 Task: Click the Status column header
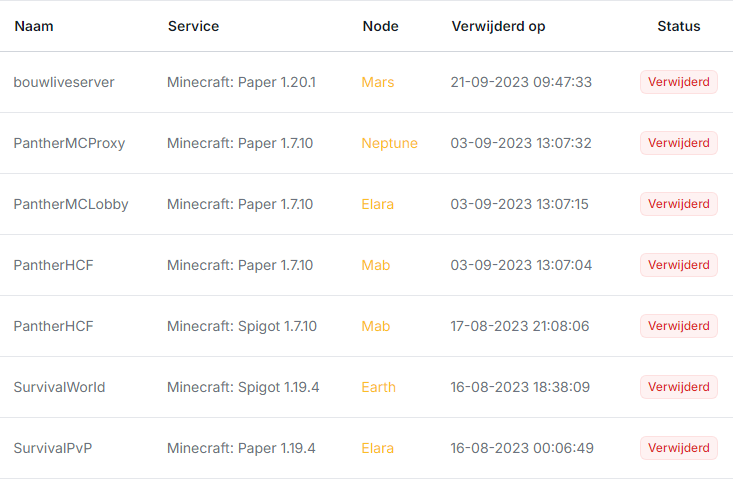[679, 26]
